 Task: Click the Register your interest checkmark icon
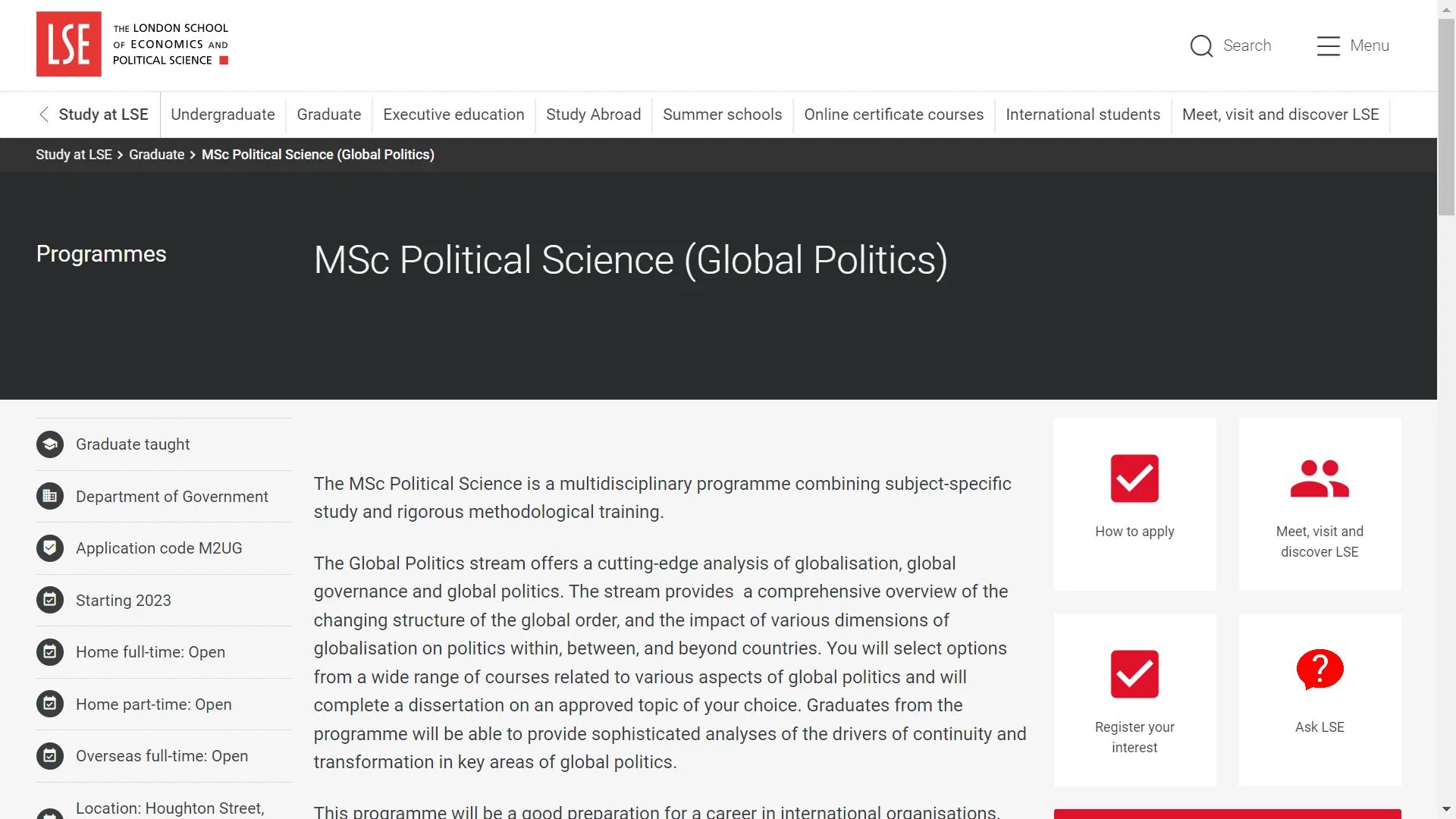point(1134,674)
